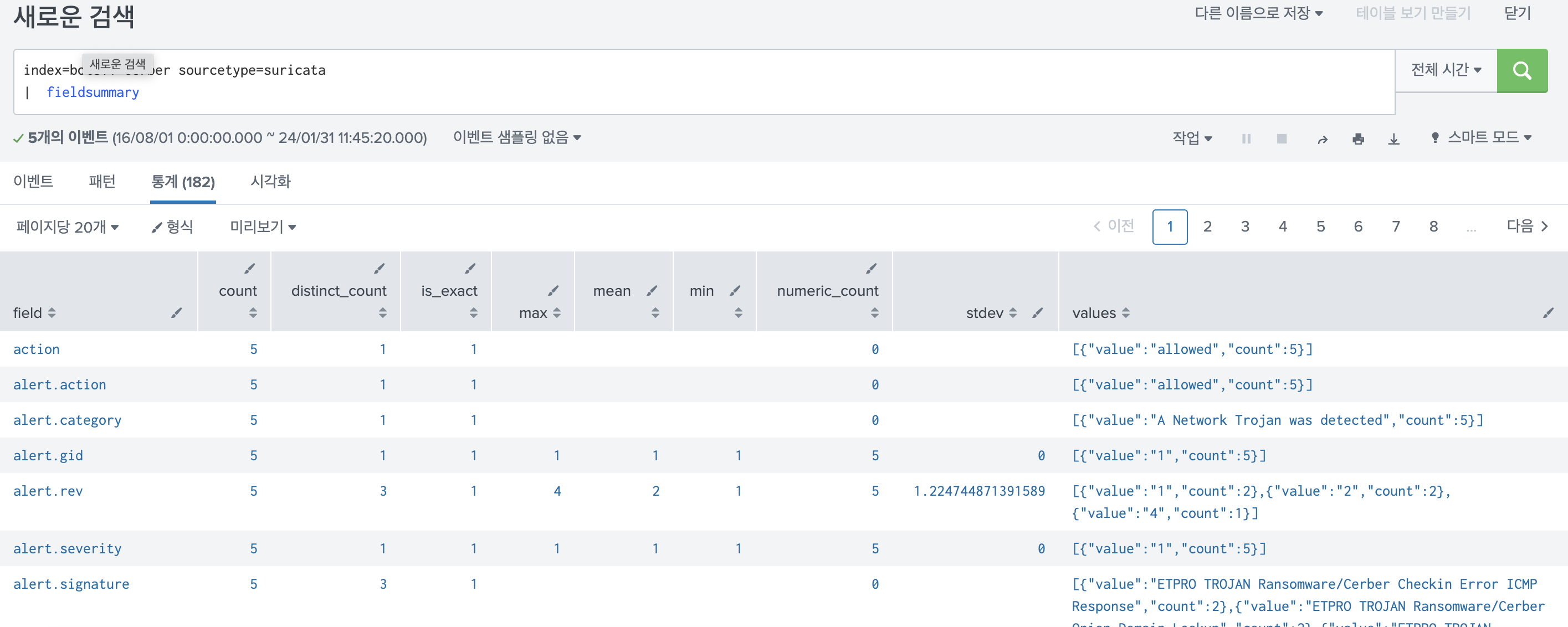Screen dimensions: 1568x627
Task: Edit format pencil for is_exact column
Action: click(x=470, y=269)
